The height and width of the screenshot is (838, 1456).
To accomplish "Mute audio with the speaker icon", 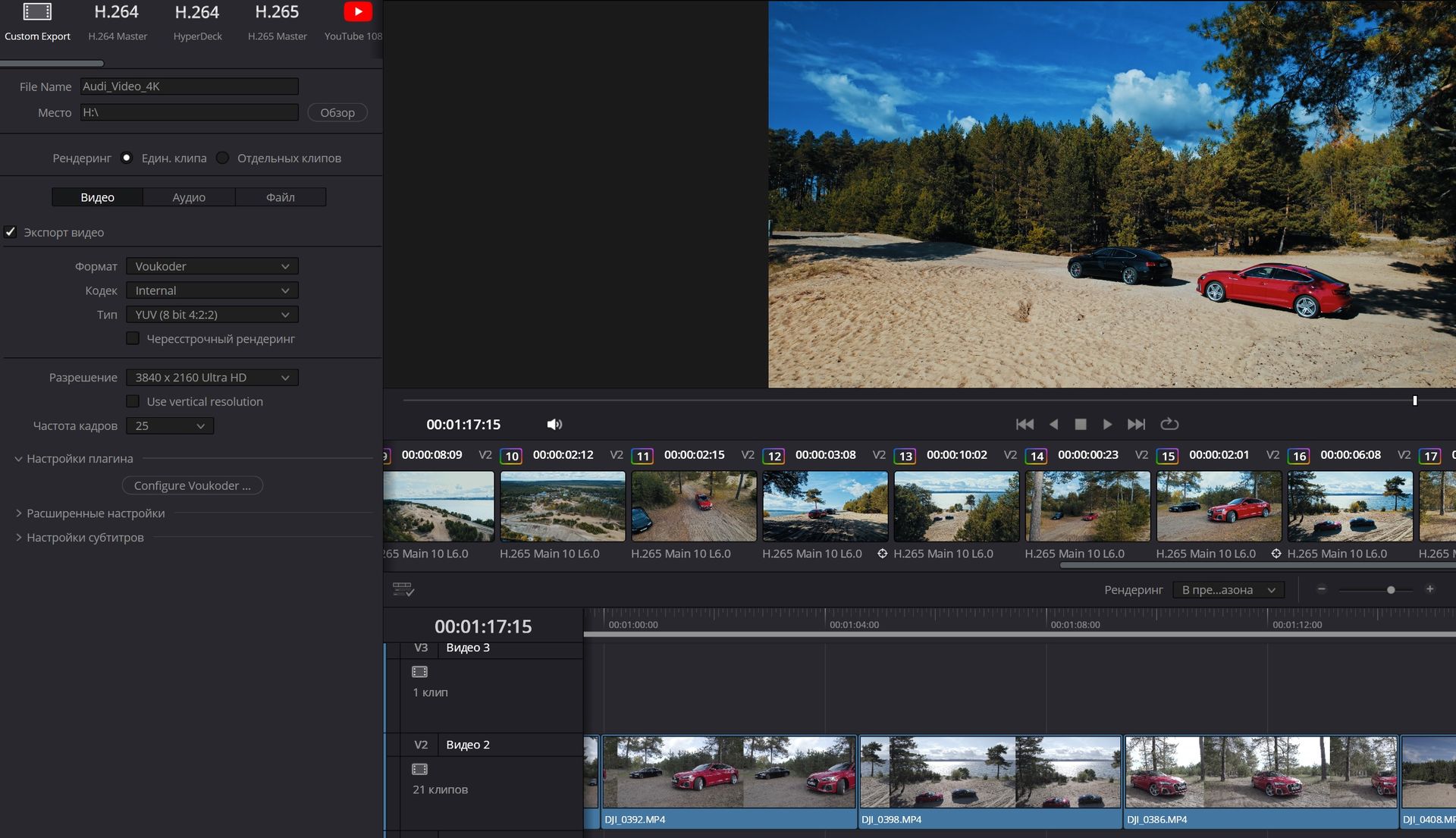I will pos(554,425).
